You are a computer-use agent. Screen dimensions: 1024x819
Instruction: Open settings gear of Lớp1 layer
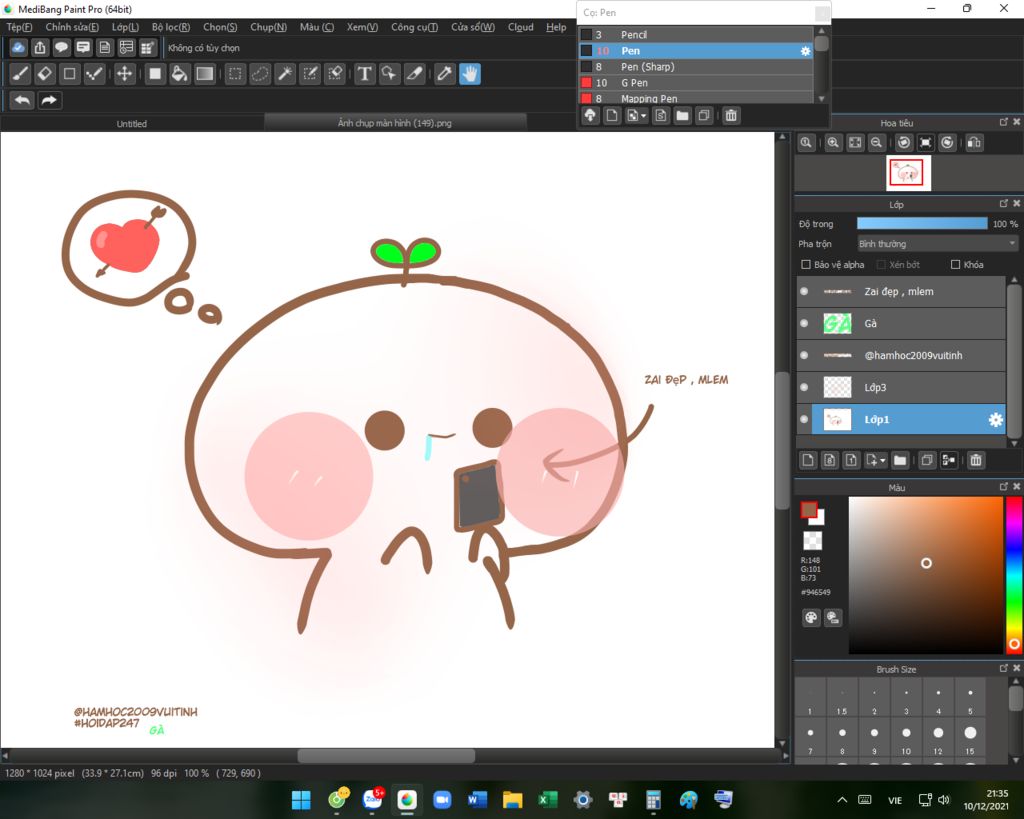995,419
